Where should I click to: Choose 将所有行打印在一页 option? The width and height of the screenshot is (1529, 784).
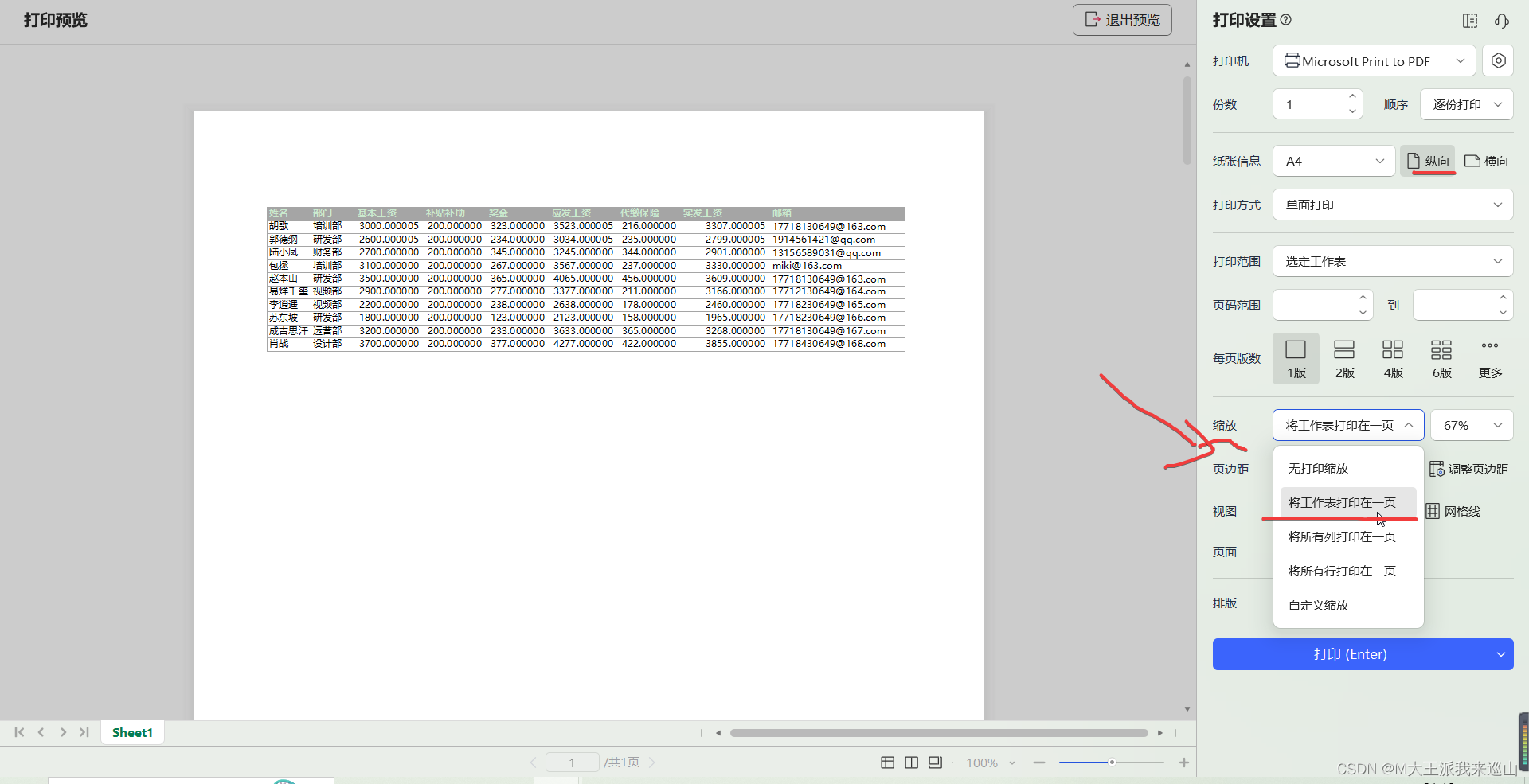[1348, 571]
